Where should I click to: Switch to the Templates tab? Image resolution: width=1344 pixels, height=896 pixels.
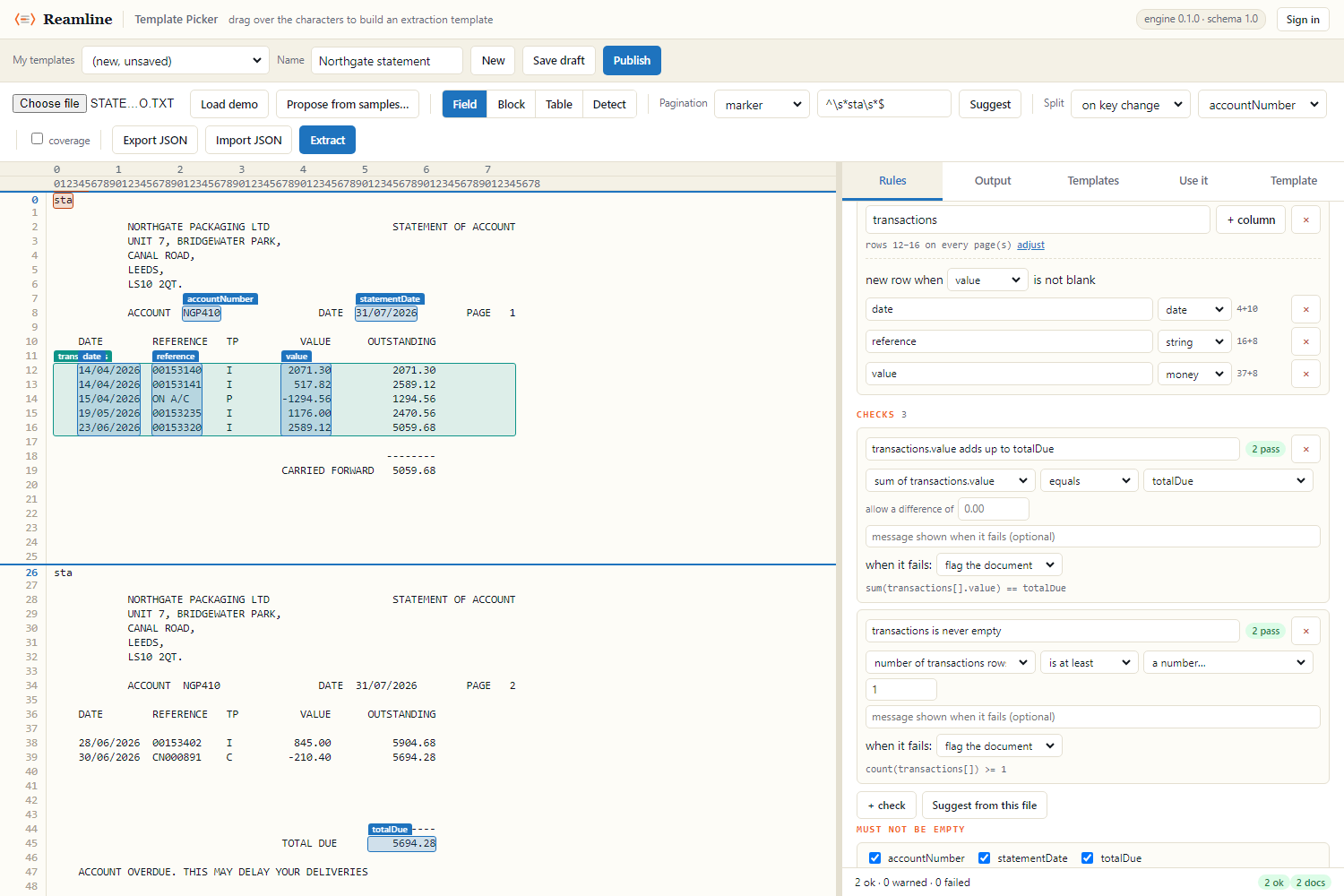click(x=1093, y=180)
